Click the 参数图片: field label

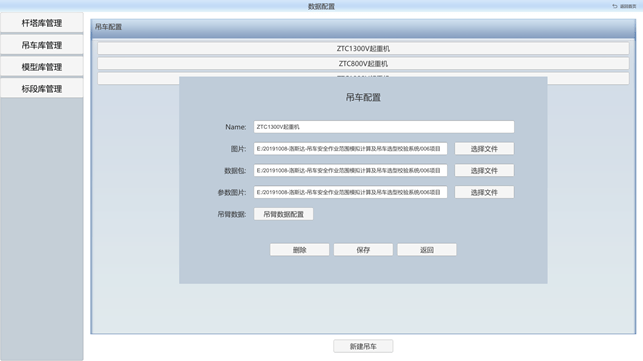click(232, 192)
